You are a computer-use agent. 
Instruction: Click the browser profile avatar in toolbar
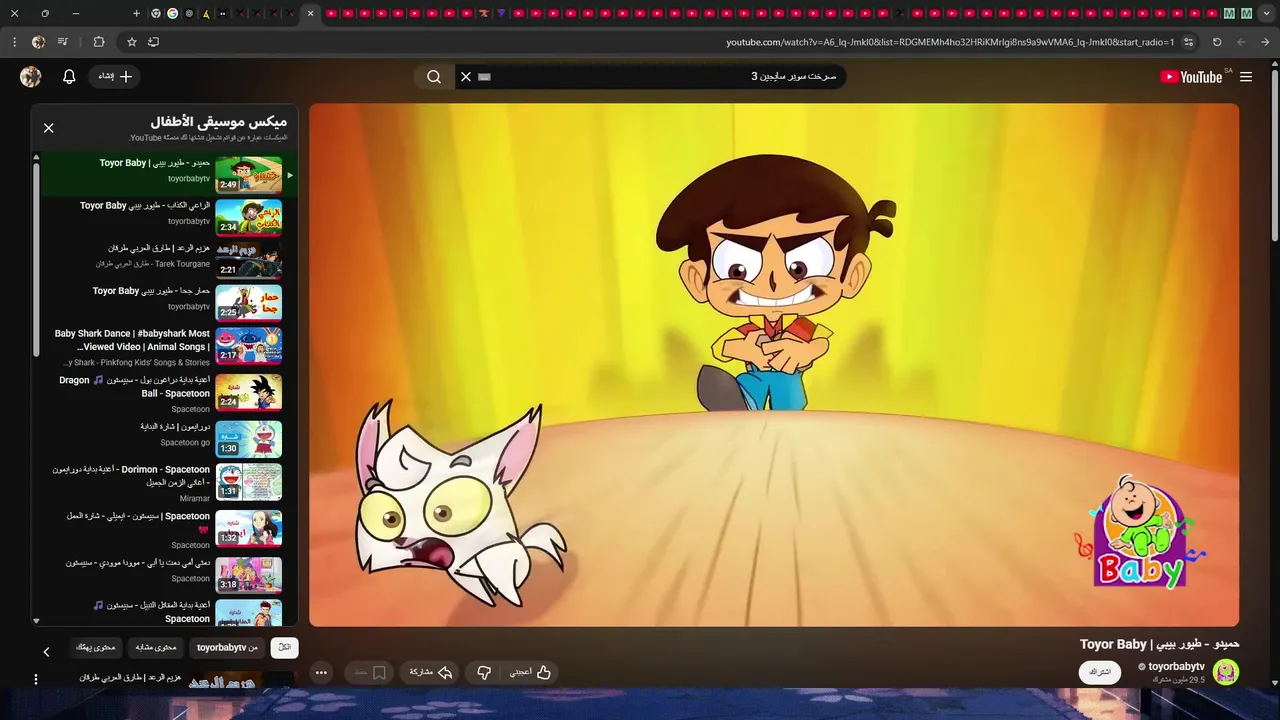click(x=38, y=42)
